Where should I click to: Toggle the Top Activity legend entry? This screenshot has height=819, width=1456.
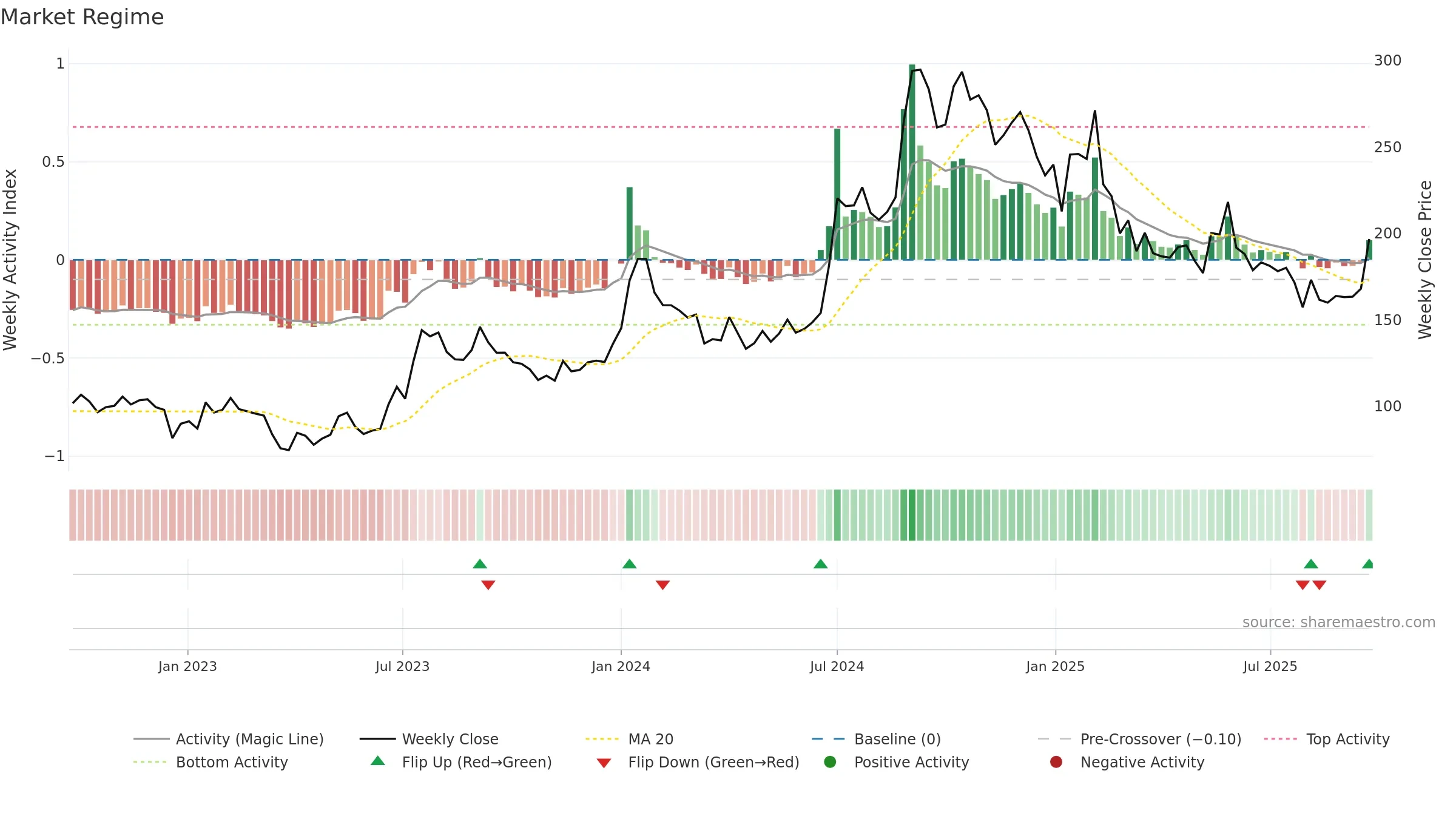[1327, 739]
